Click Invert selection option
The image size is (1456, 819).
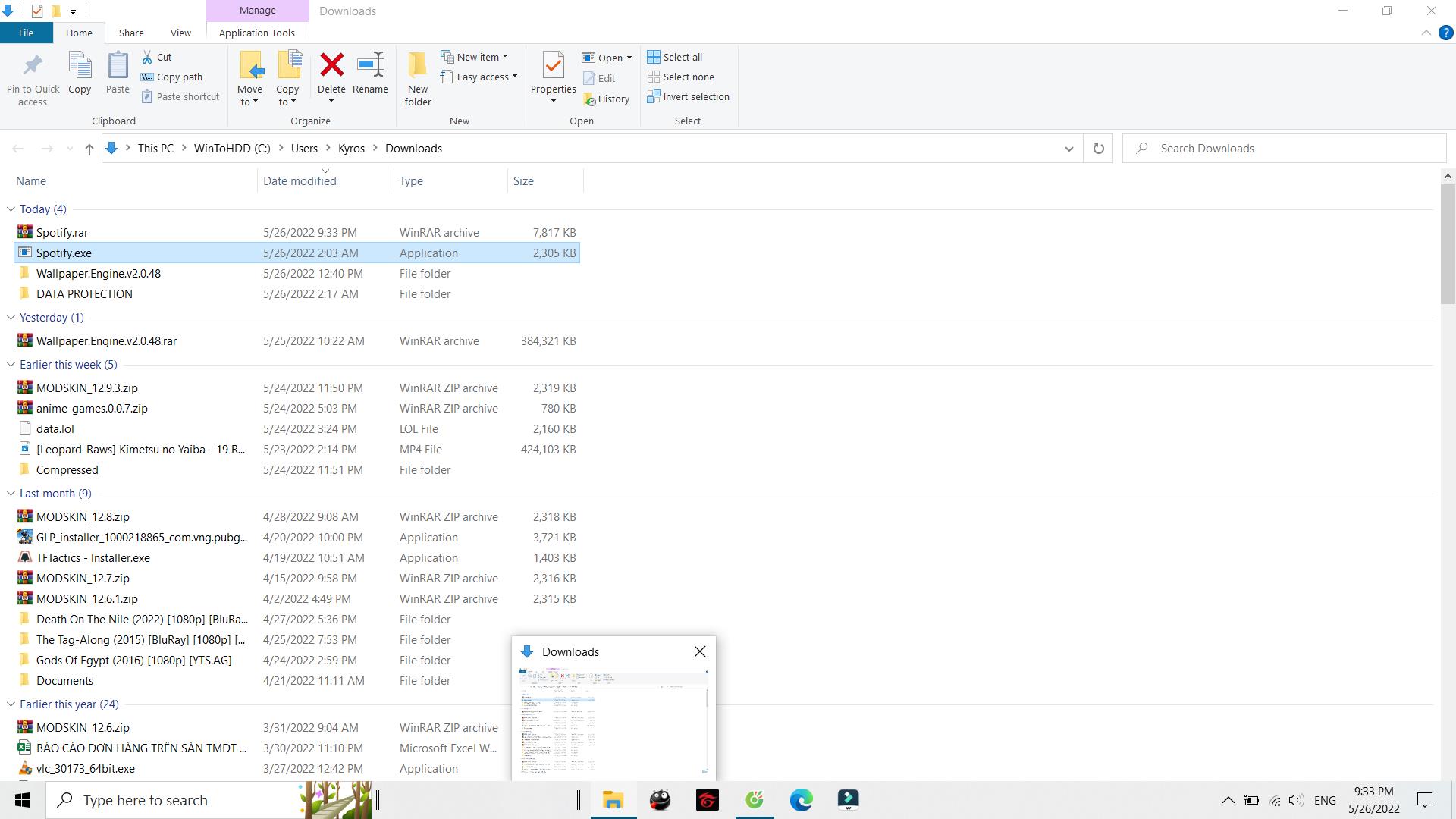point(688,96)
